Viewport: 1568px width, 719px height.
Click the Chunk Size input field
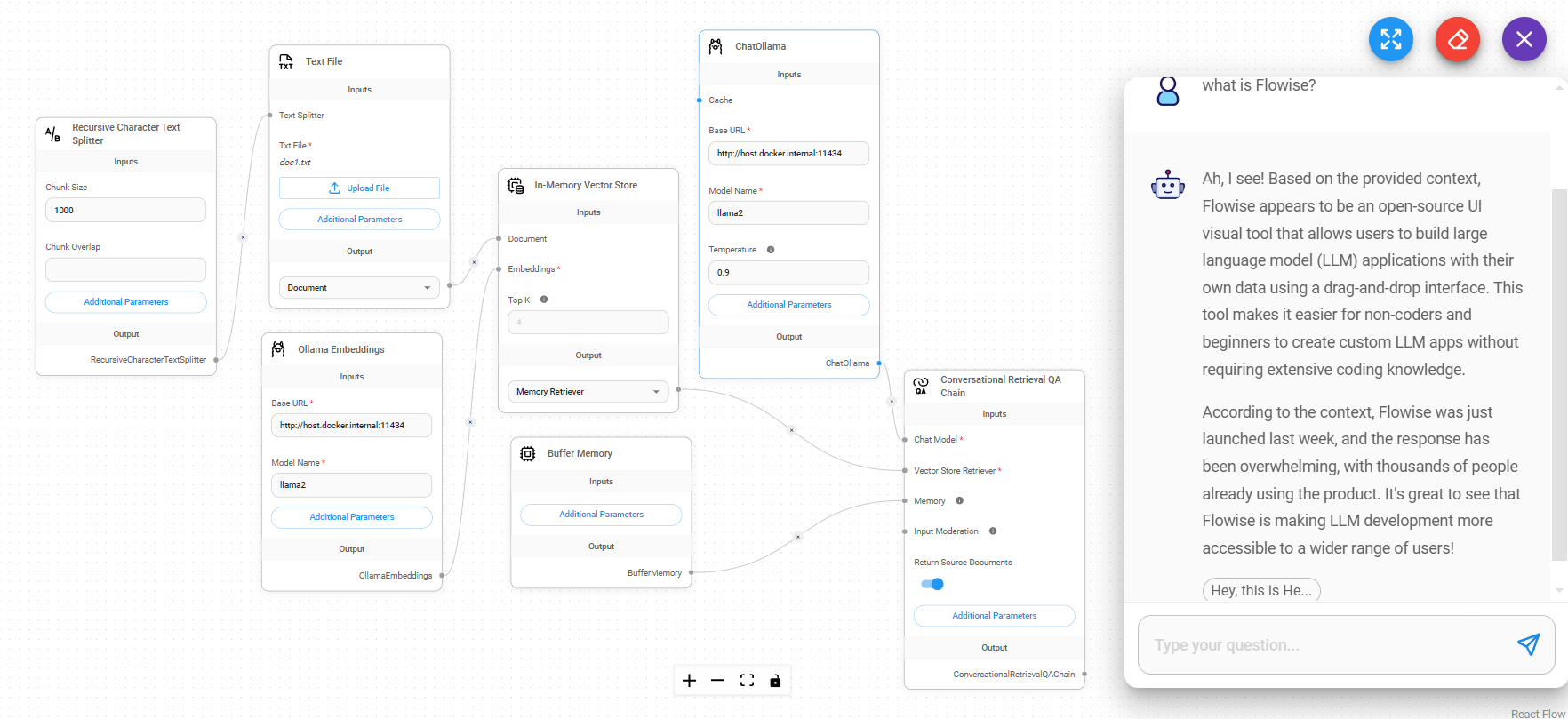(125, 211)
